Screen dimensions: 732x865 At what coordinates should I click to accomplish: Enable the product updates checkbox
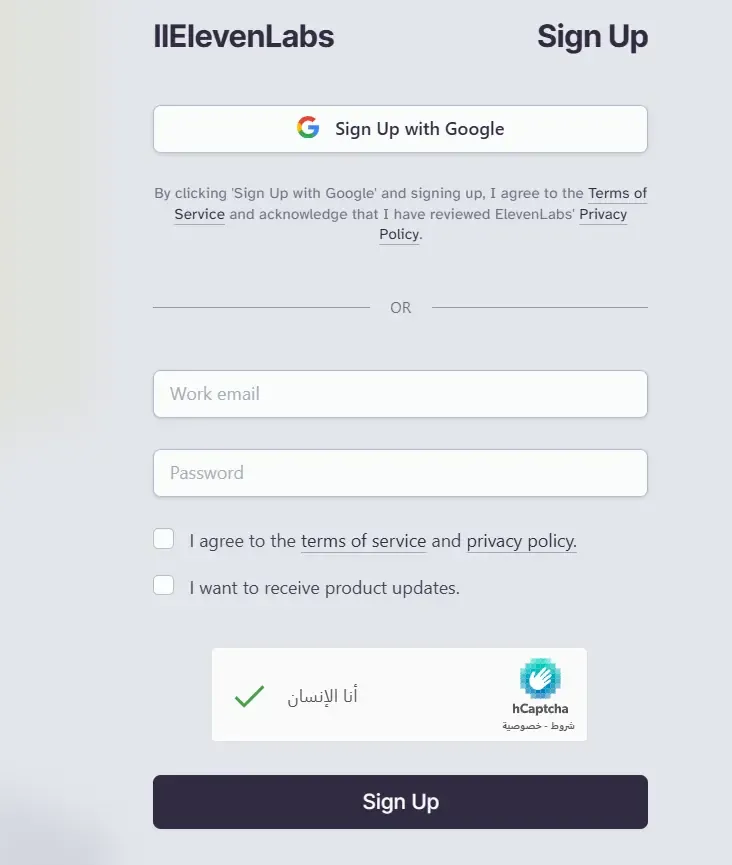coord(164,586)
